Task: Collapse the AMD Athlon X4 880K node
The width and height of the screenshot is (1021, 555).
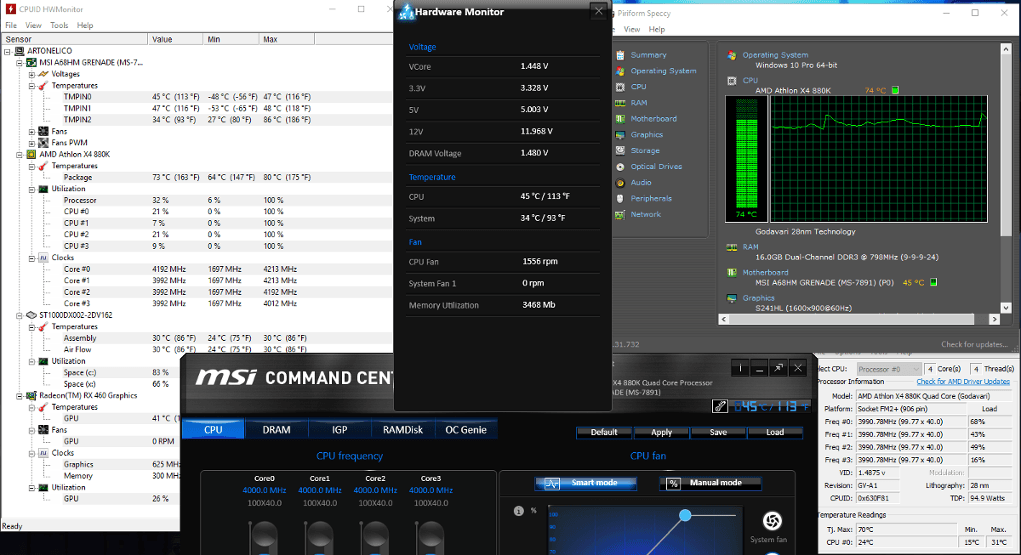Action: pyautogui.click(x=20, y=155)
